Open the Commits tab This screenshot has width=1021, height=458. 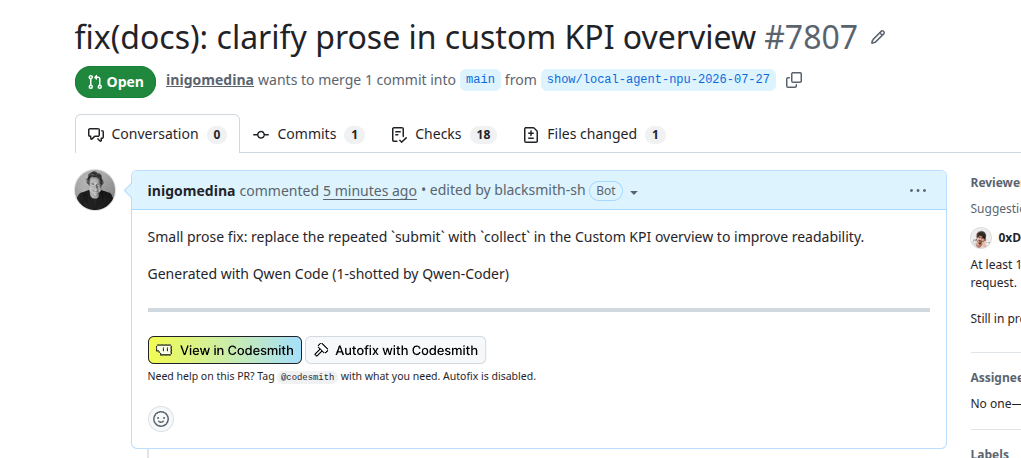click(x=308, y=135)
